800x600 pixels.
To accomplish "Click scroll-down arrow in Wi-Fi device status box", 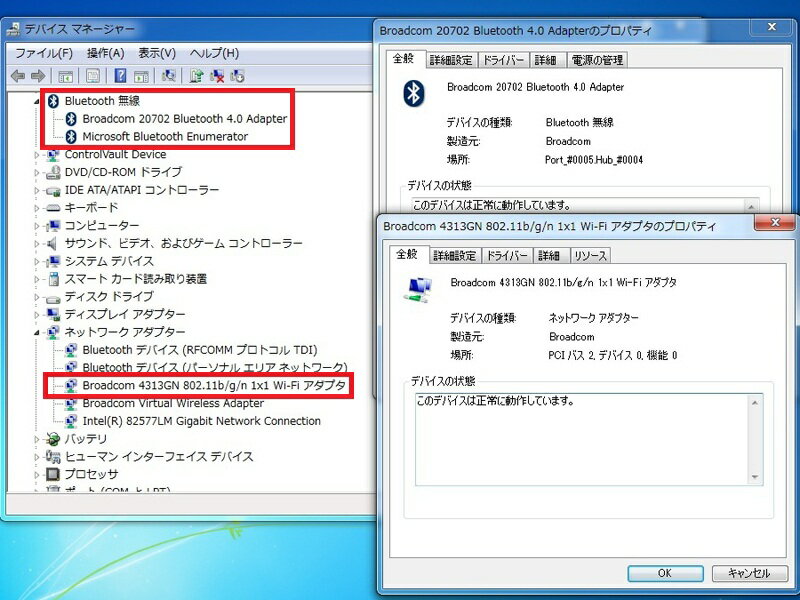I will click(755, 477).
